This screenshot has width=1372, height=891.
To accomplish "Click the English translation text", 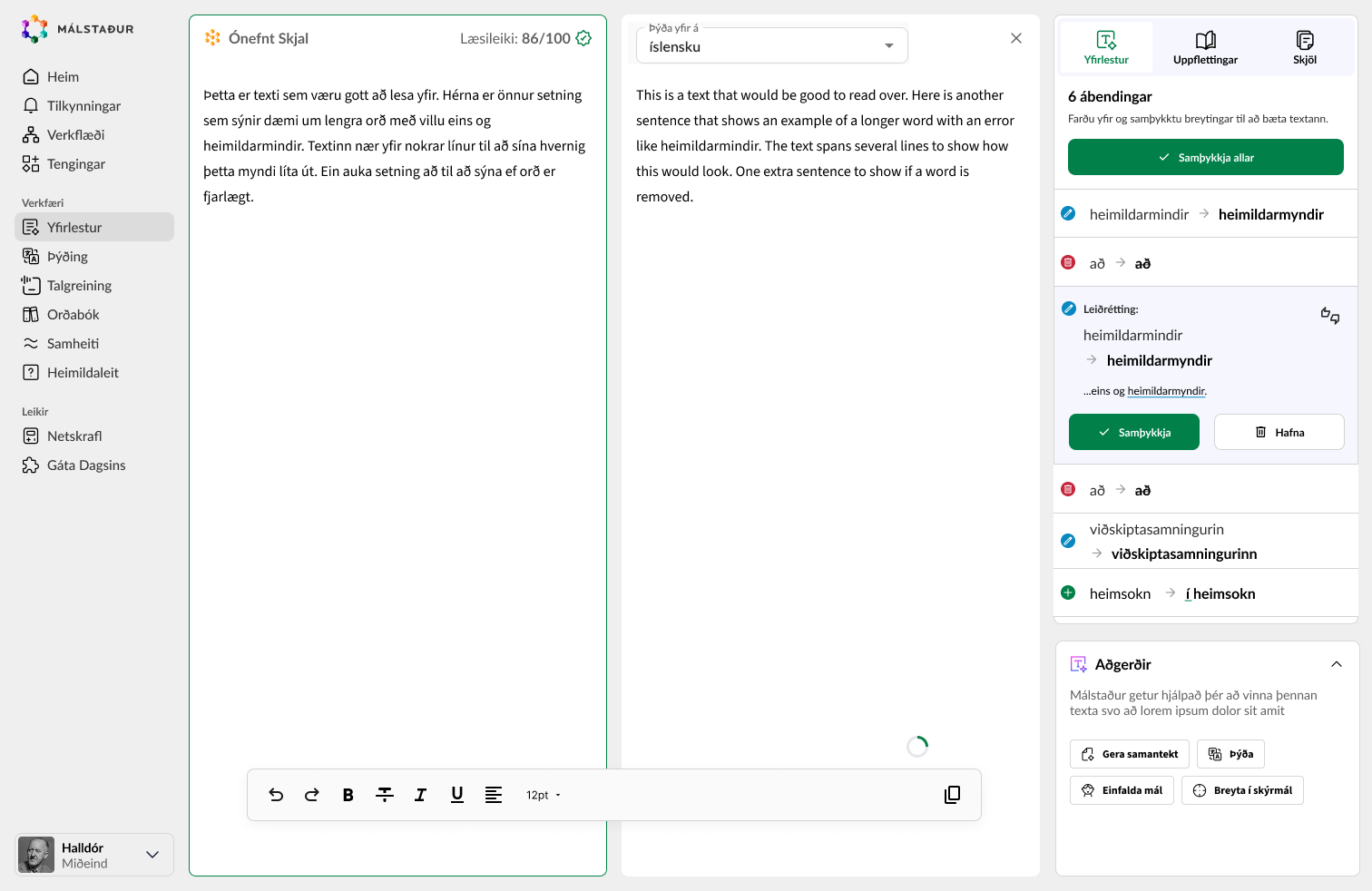I will pos(825,145).
